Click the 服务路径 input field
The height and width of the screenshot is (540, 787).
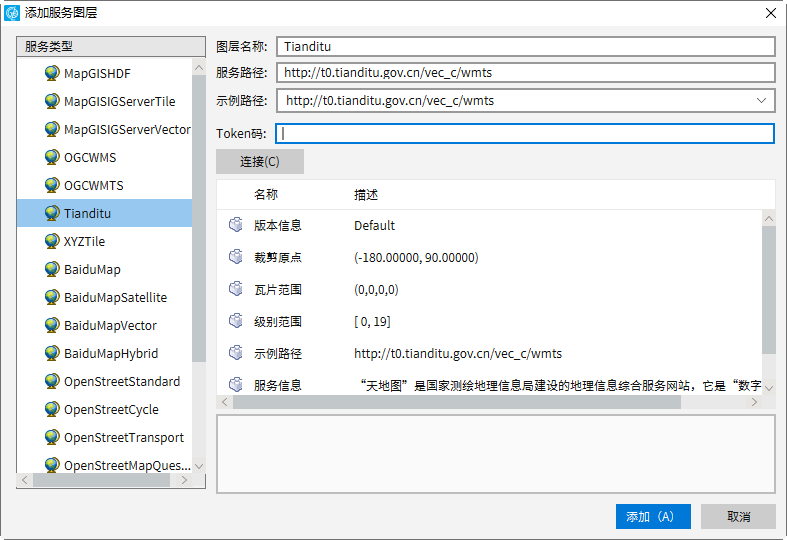pyautogui.click(x=526, y=73)
